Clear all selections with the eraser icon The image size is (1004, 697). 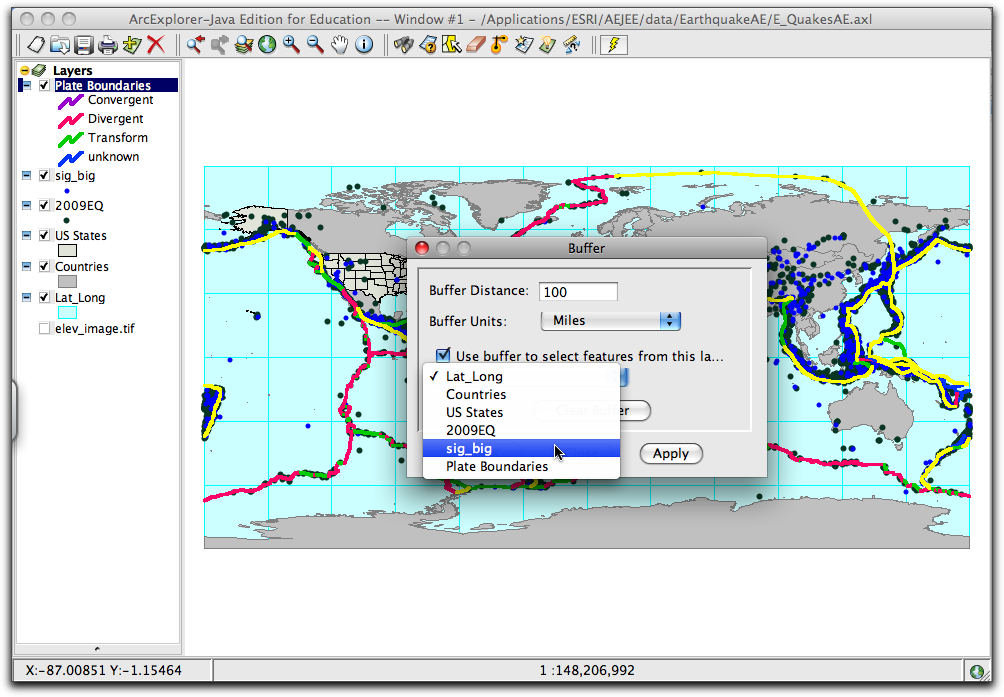pos(476,45)
